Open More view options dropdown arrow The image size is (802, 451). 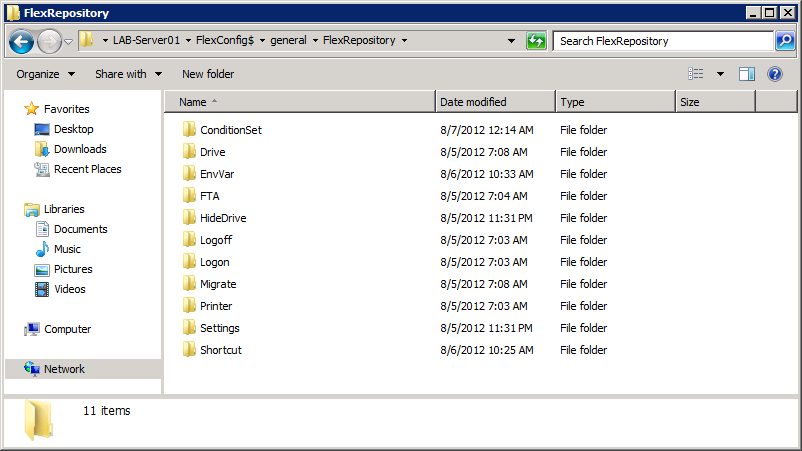(x=720, y=74)
